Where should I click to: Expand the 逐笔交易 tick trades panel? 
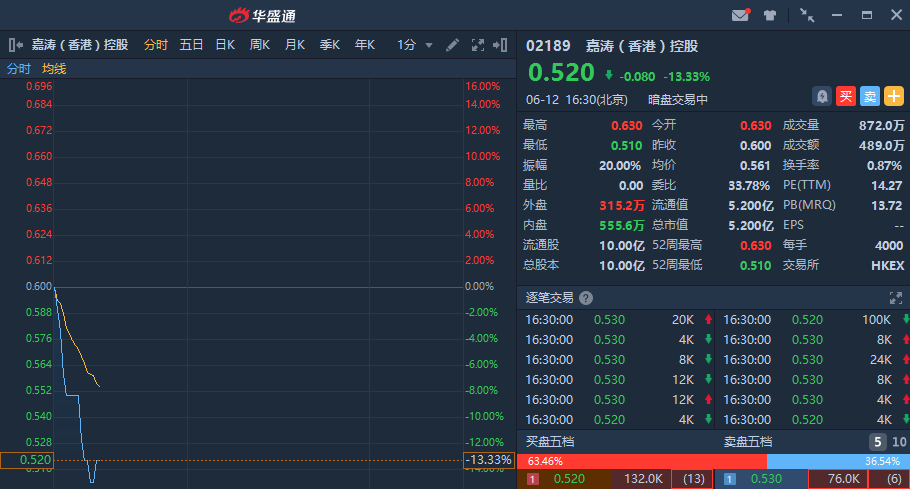(x=895, y=298)
